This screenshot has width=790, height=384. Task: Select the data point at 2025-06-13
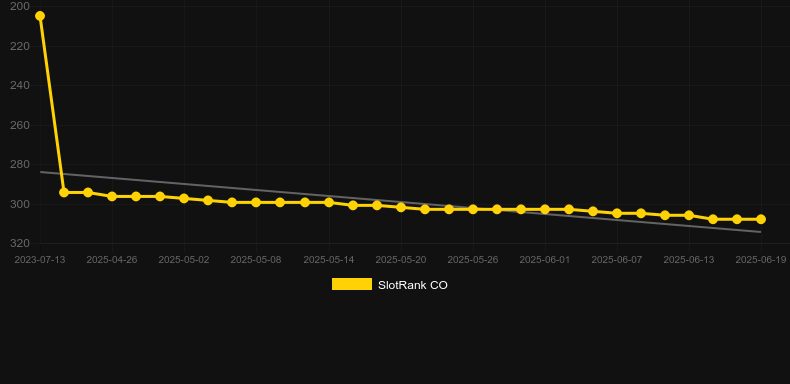point(689,215)
